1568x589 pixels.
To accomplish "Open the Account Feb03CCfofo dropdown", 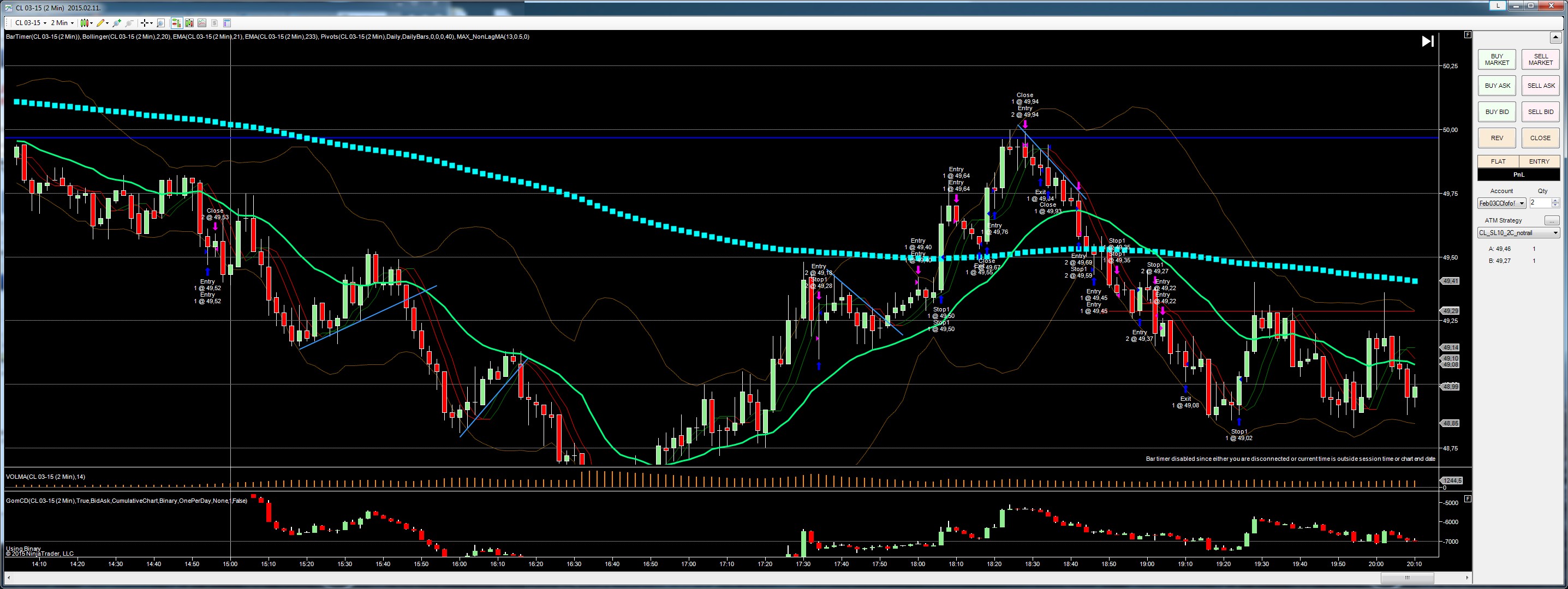I will (x=1501, y=203).
